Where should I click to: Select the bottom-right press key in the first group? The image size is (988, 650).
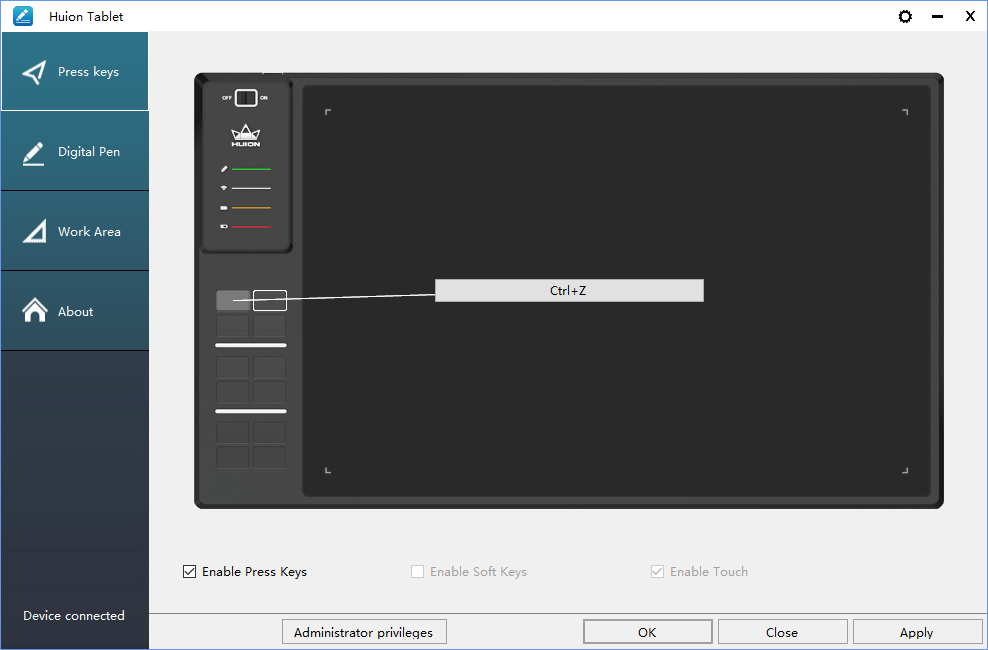point(270,326)
